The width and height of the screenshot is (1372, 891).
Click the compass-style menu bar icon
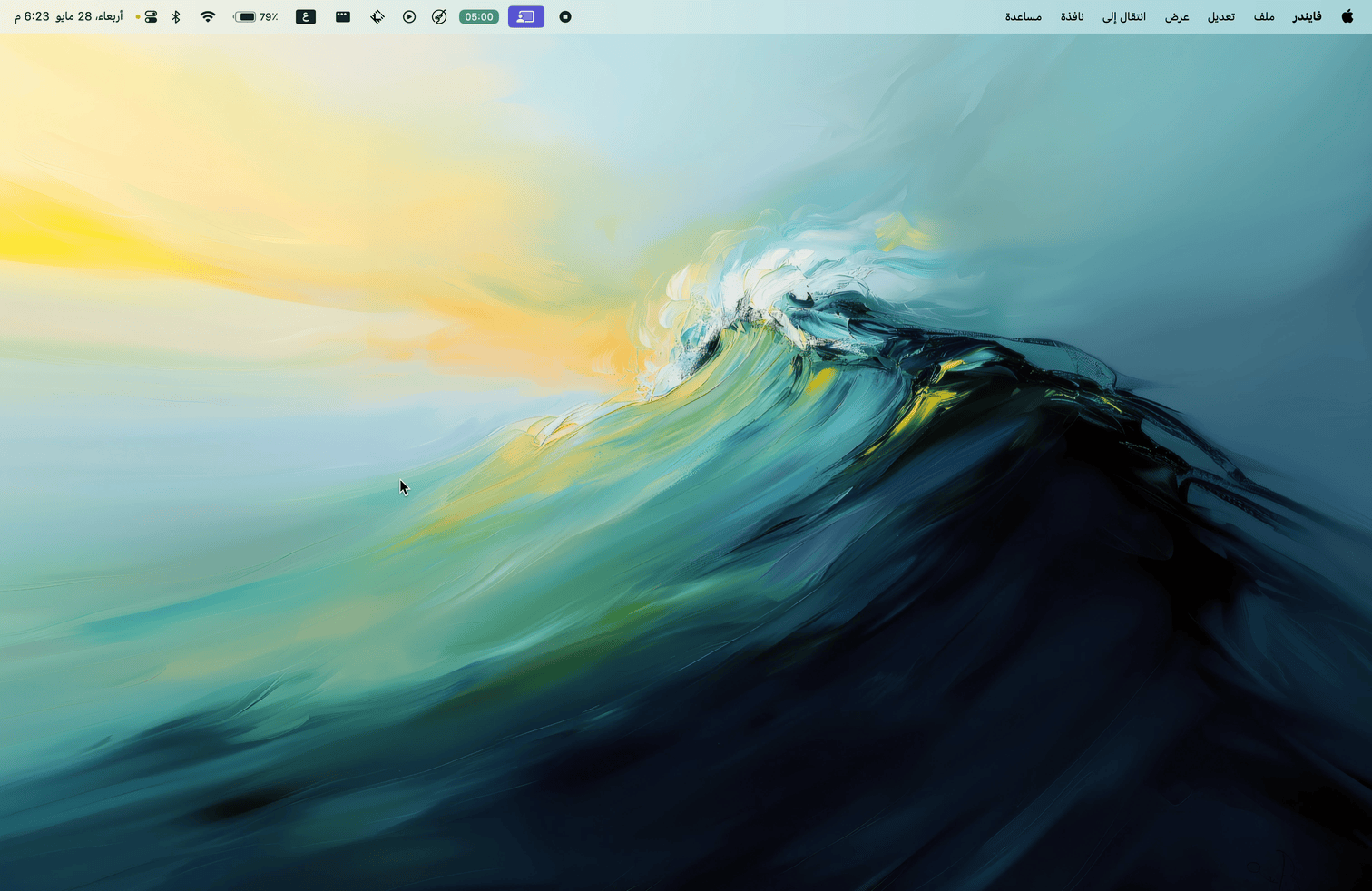click(439, 16)
